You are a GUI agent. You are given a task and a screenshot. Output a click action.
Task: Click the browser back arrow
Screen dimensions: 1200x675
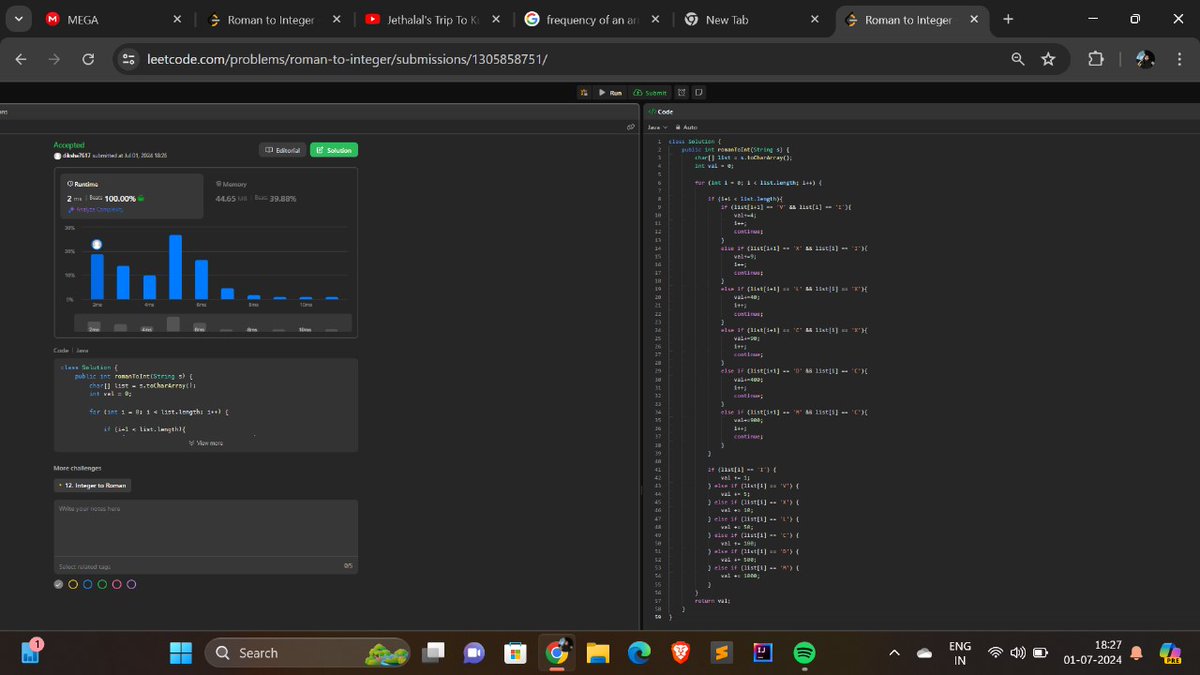[21, 59]
